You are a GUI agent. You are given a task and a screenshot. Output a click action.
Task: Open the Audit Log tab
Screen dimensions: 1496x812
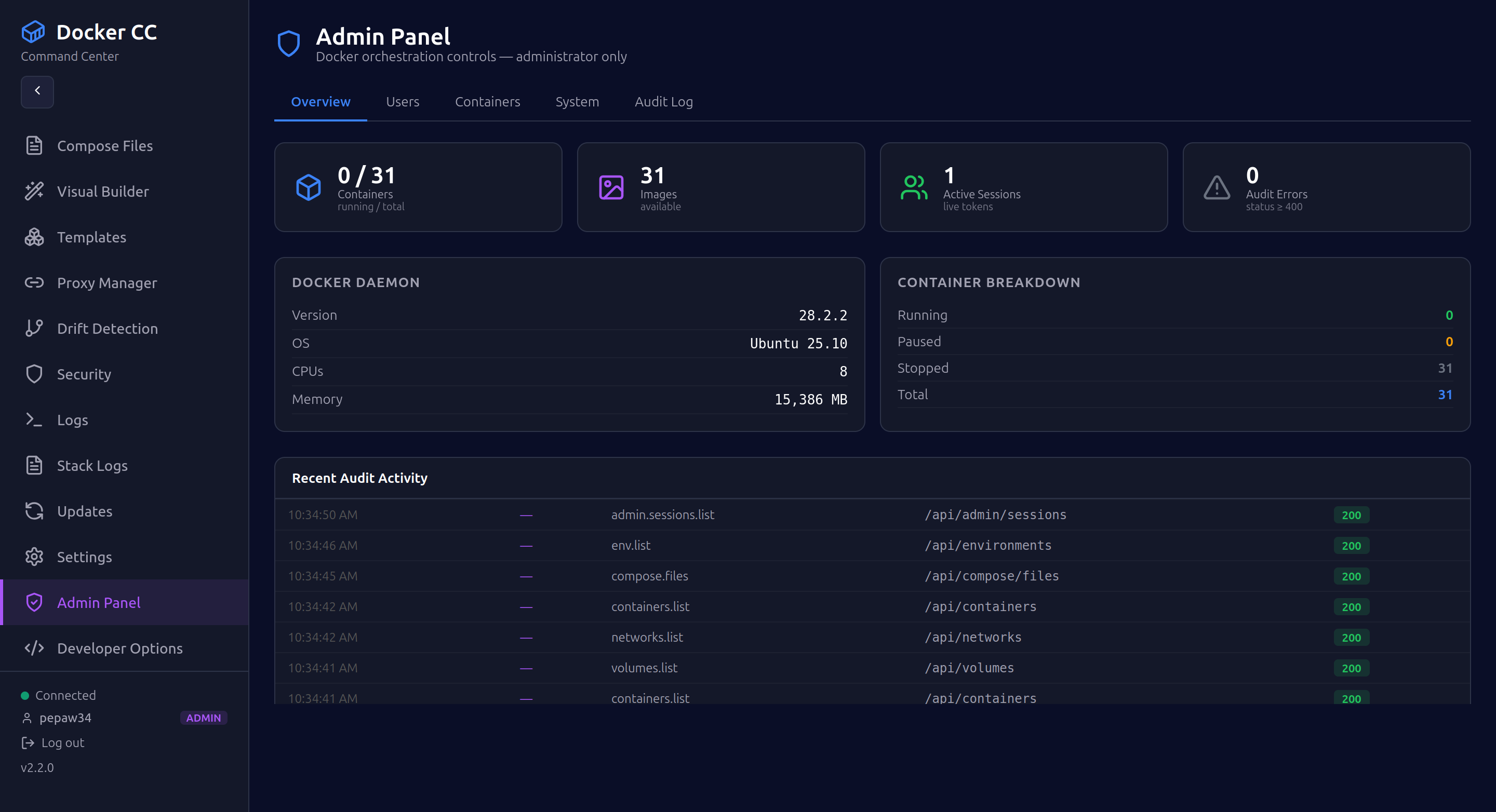[x=664, y=102]
